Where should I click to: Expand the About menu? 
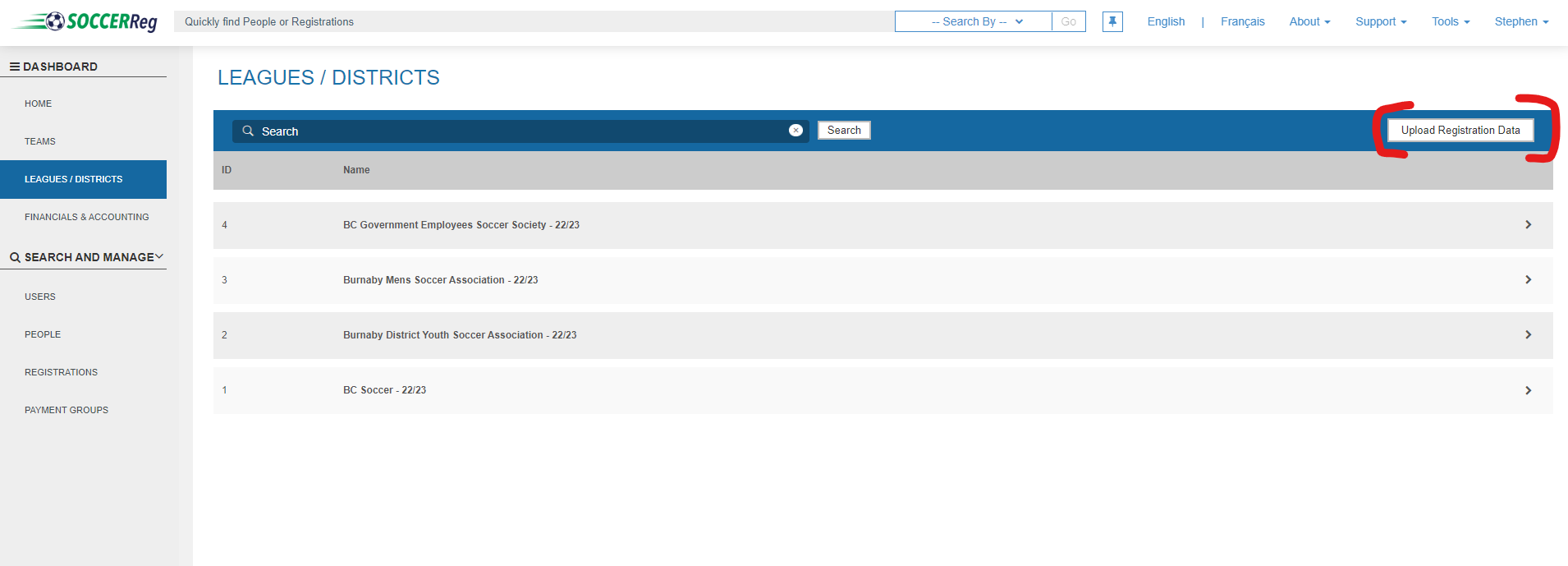click(1309, 21)
